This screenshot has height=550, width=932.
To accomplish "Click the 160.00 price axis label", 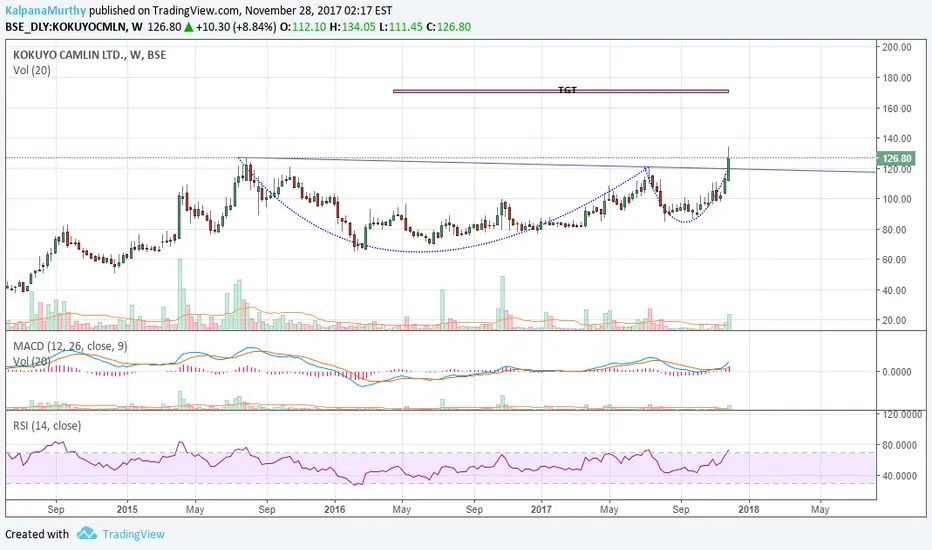I will pos(897,108).
